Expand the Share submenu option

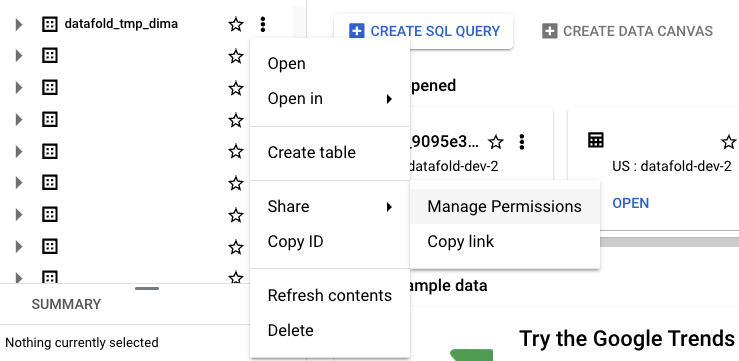pos(329,206)
